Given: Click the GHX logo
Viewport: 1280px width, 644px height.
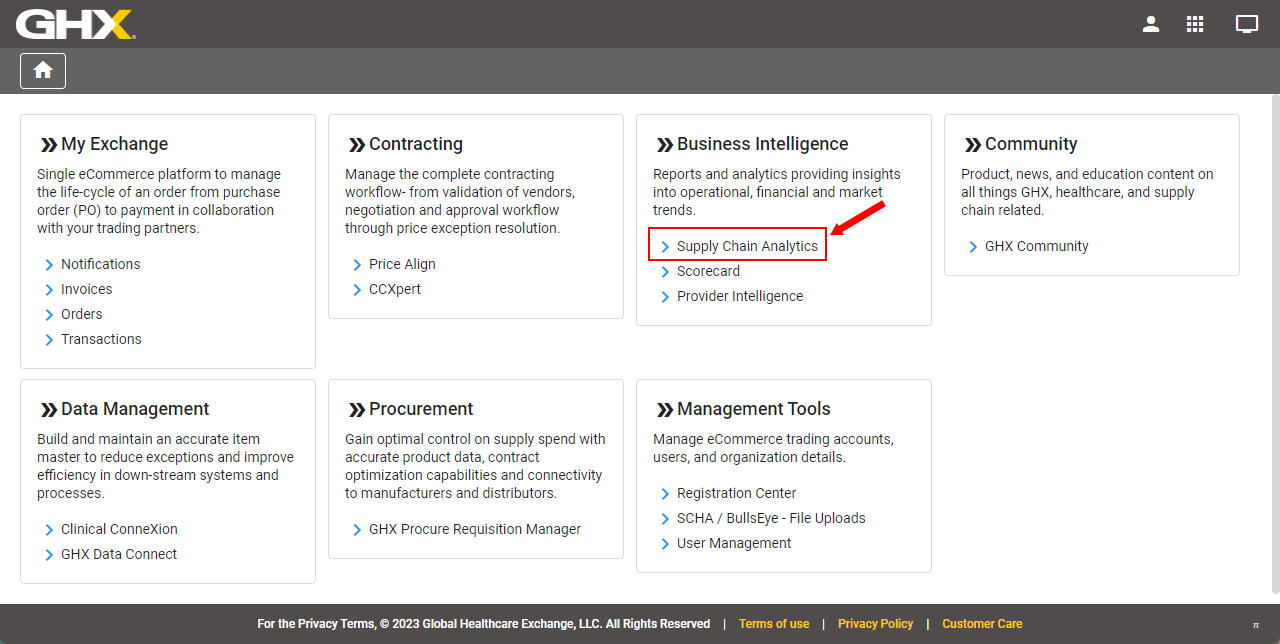Looking at the screenshot, I should 75,24.
